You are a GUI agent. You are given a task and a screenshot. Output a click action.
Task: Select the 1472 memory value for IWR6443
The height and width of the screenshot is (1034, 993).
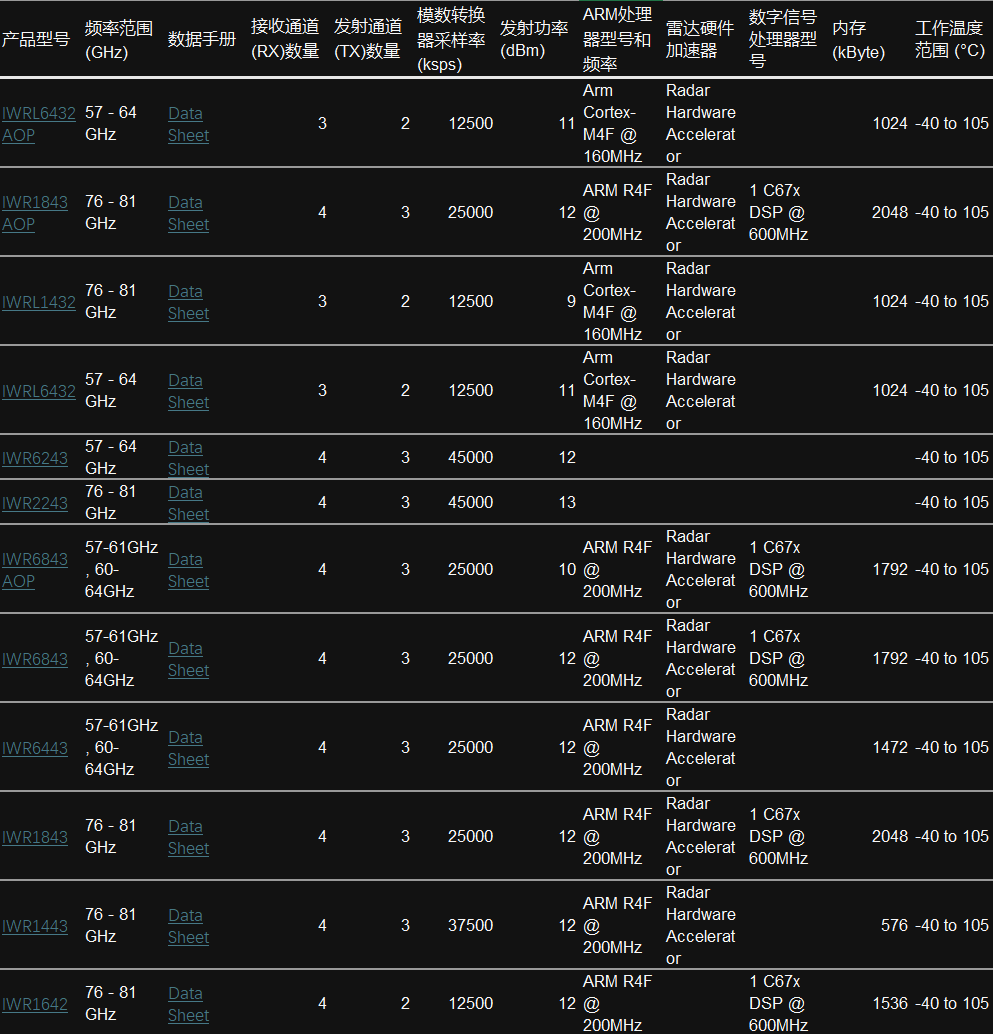(890, 748)
